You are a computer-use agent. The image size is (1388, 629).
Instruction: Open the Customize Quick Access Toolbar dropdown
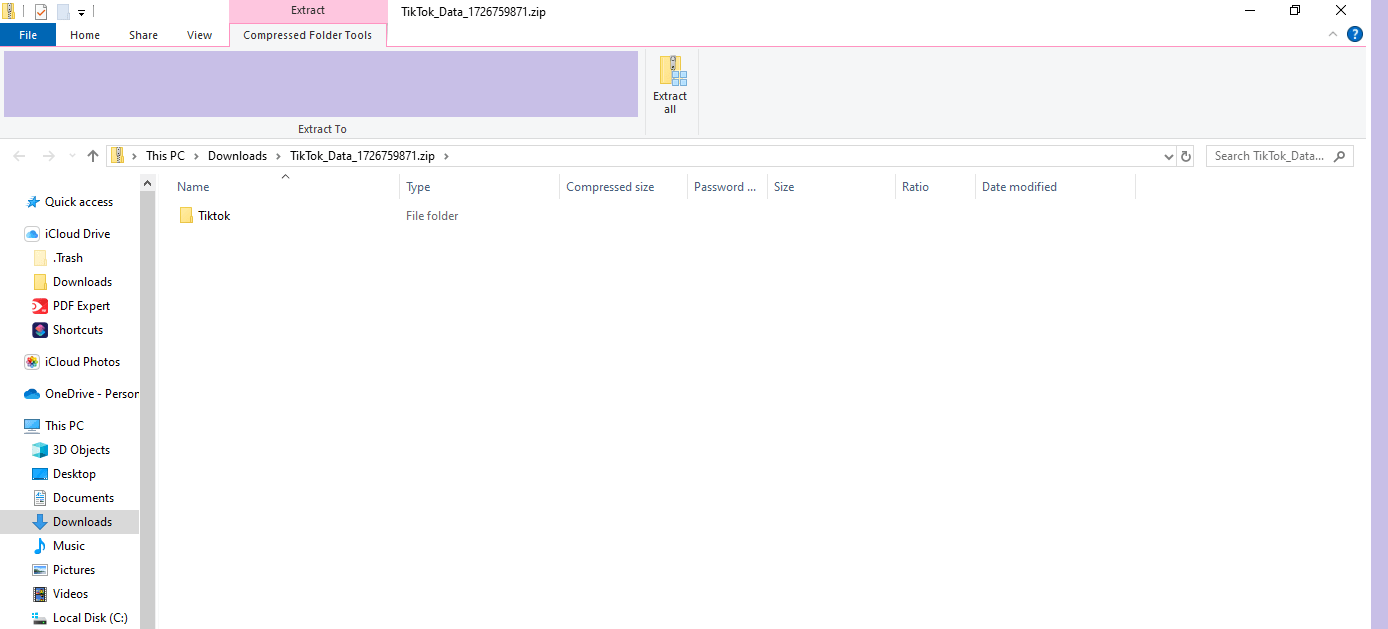81,13
